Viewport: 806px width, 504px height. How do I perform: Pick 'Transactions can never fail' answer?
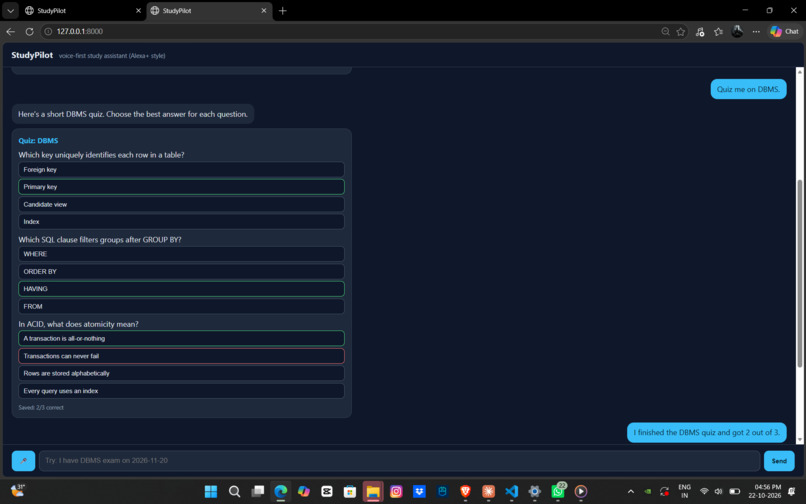181,356
